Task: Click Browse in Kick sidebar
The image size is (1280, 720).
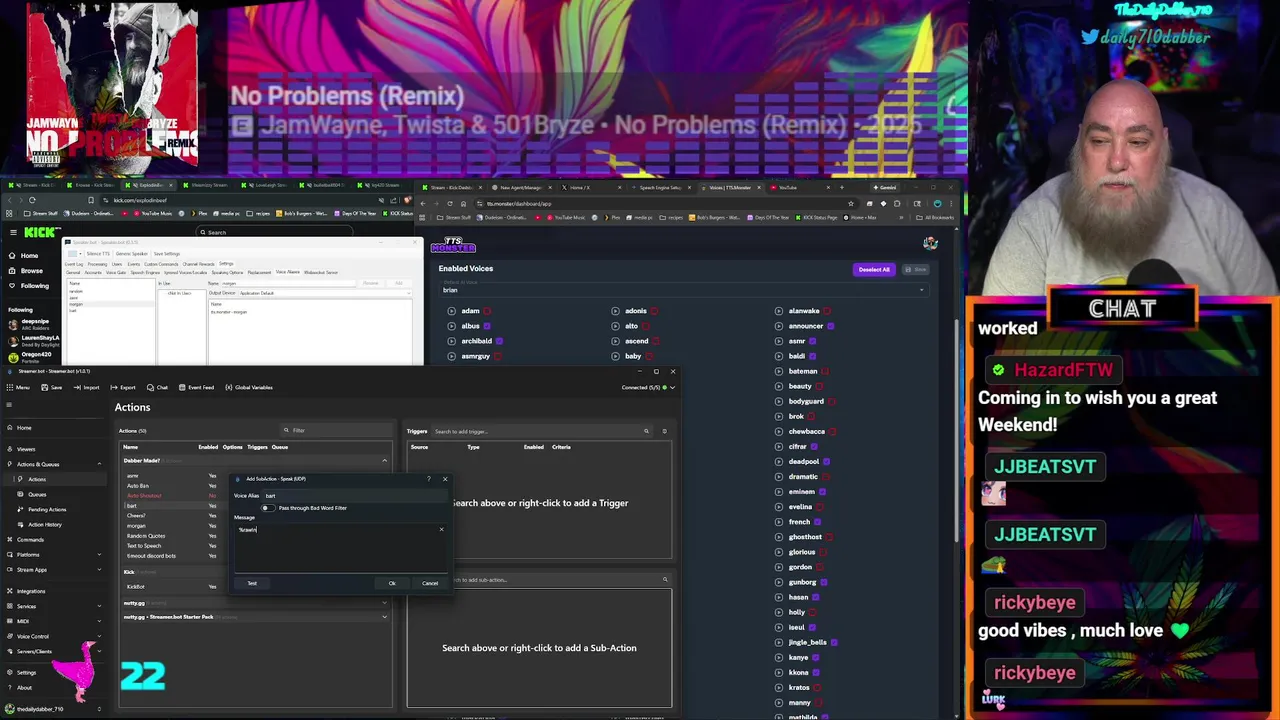Action: 32,271
